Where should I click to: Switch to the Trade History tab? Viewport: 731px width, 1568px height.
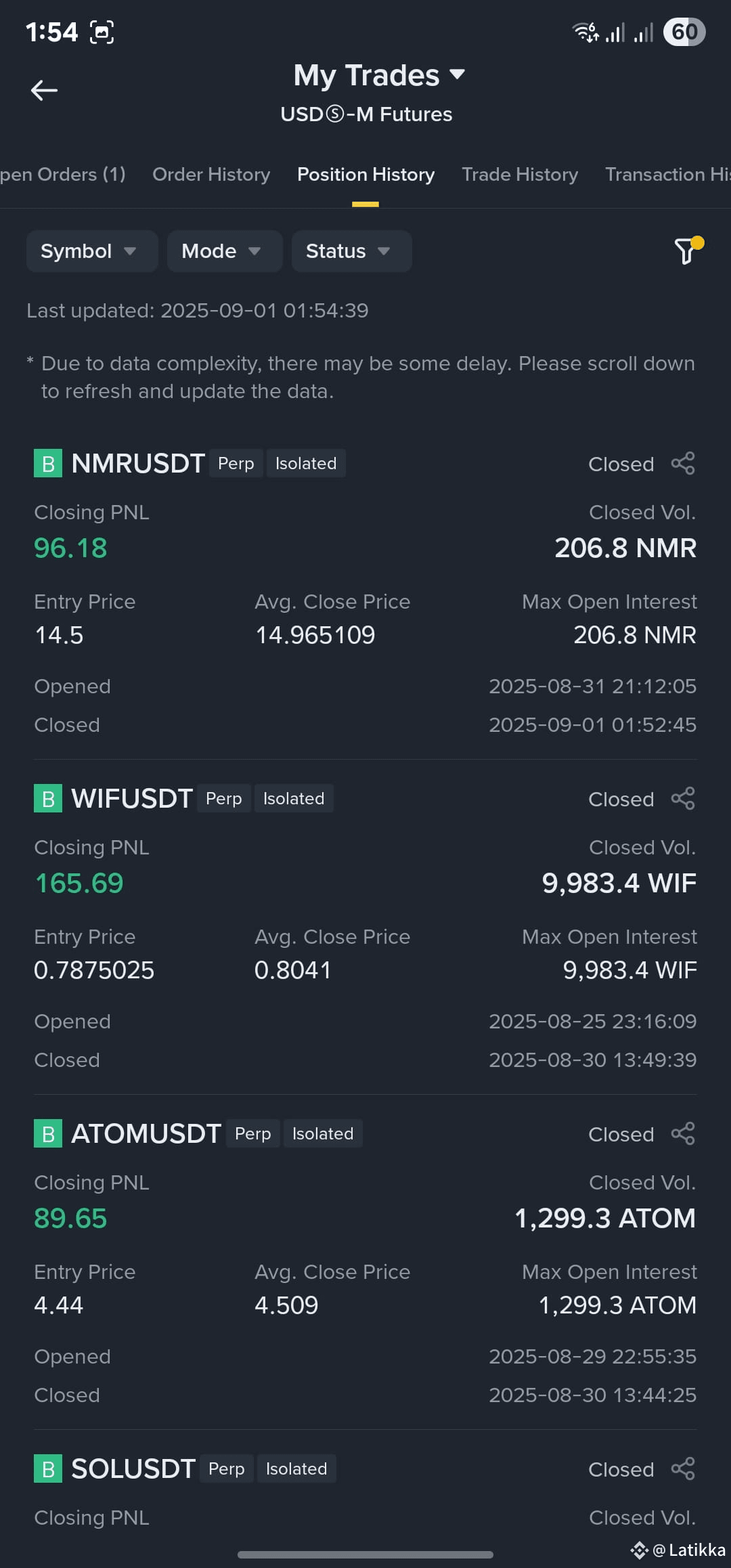coord(520,175)
